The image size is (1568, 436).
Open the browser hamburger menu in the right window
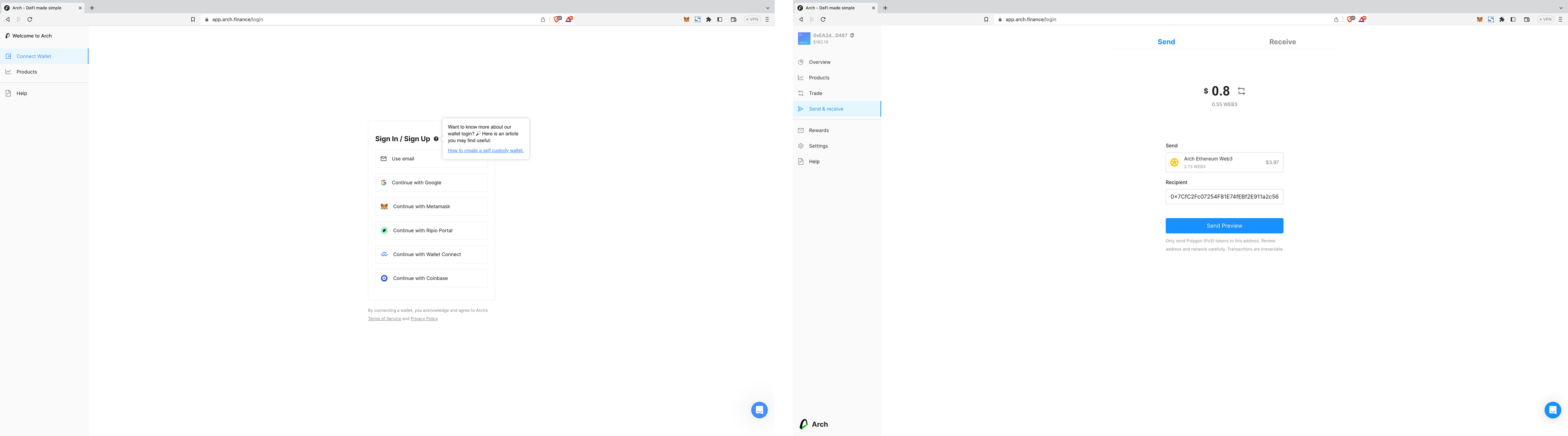[x=1560, y=19]
